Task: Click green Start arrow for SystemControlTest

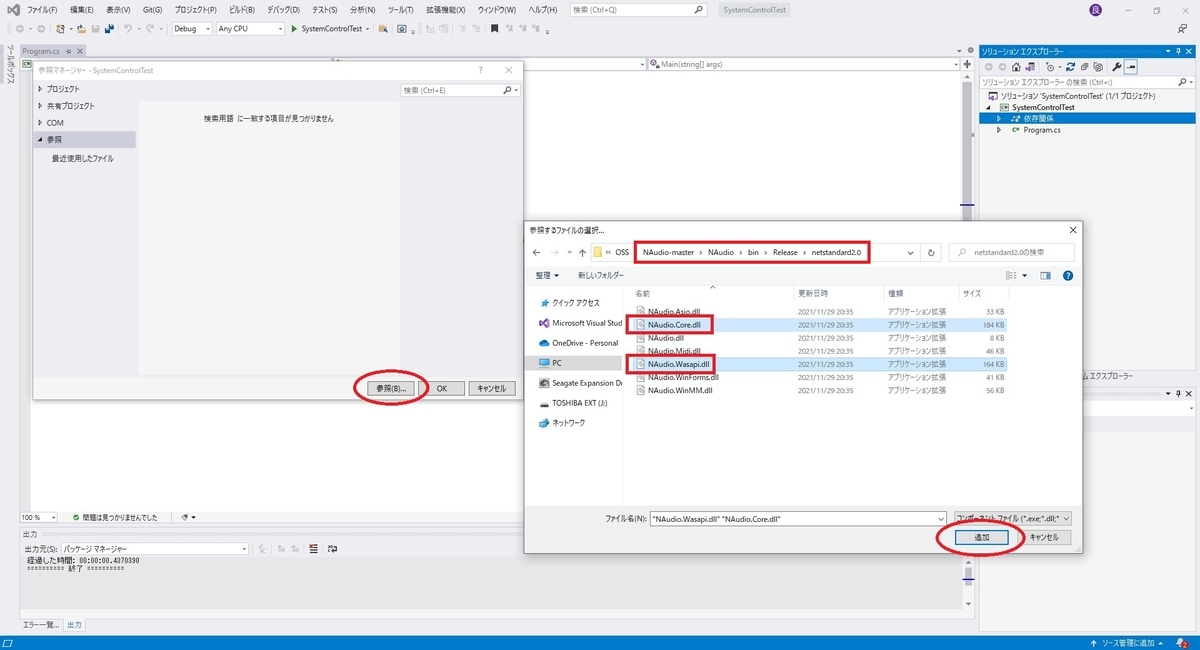Action: point(294,29)
